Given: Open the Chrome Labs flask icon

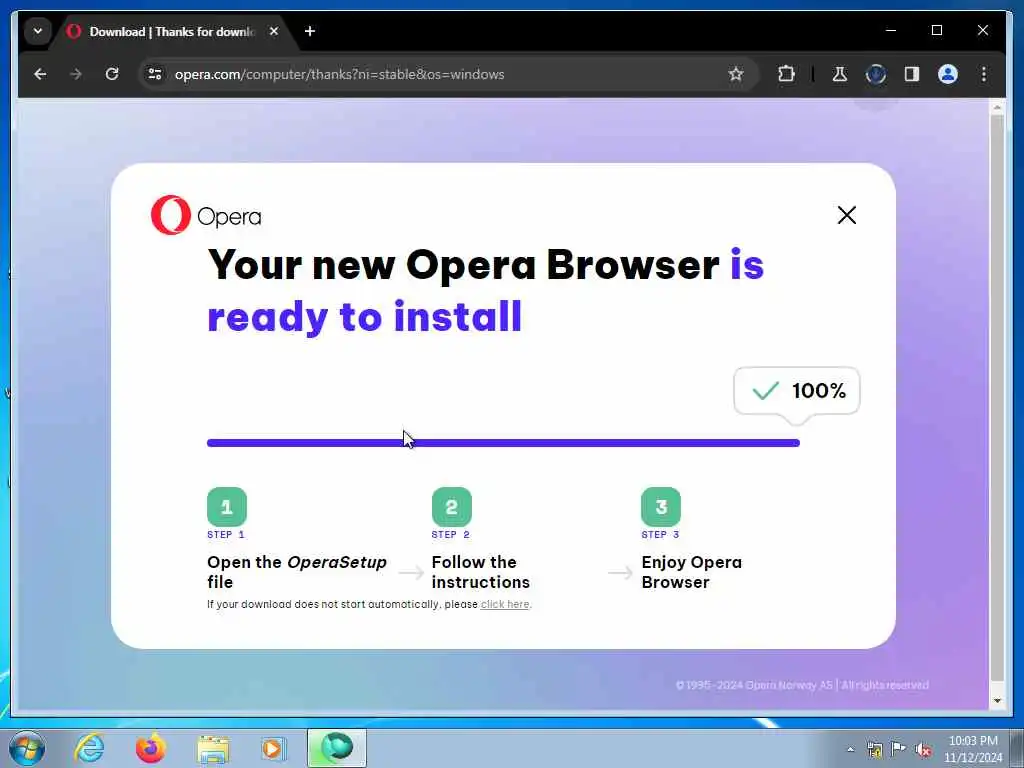Looking at the screenshot, I should (840, 74).
